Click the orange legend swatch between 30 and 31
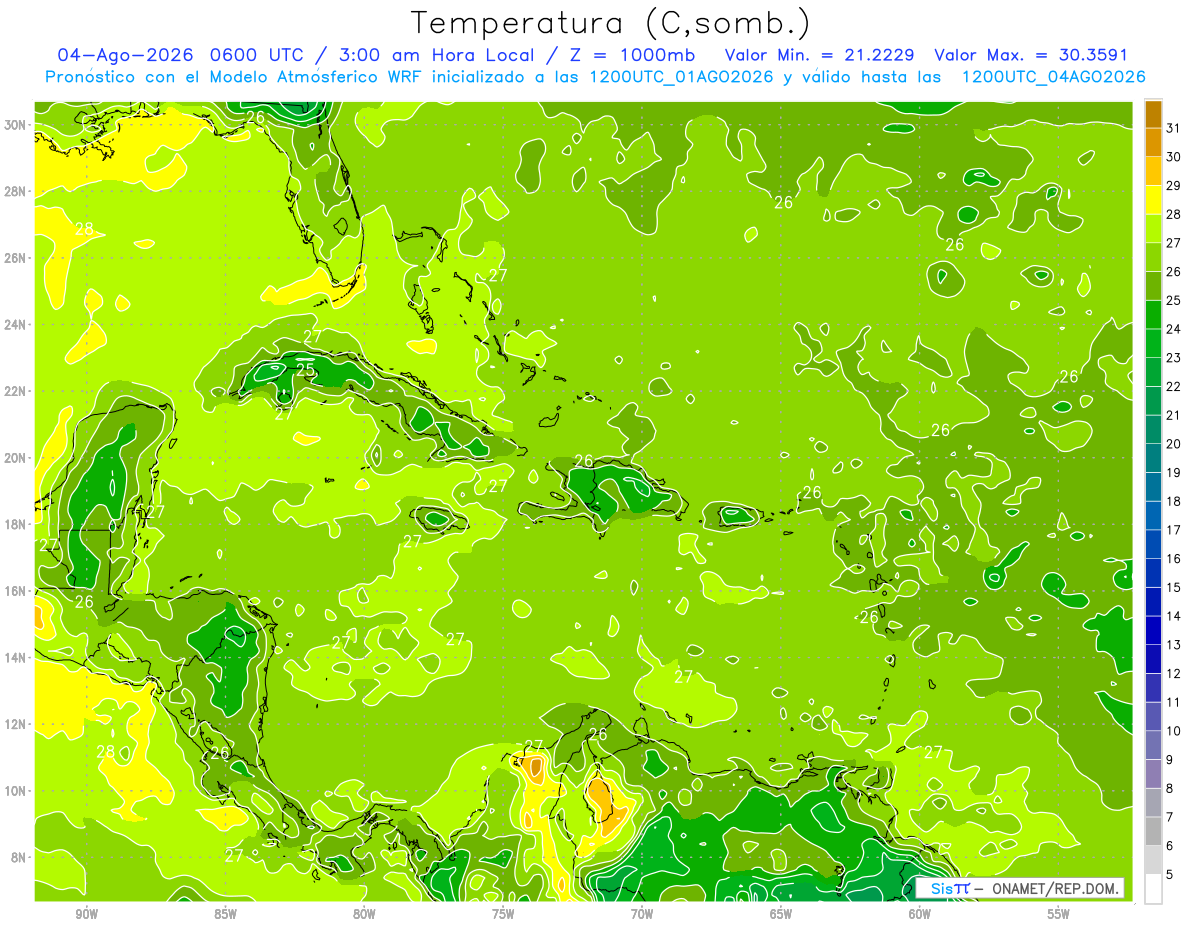The image size is (1200, 927). pyautogui.click(x=1153, y=142)
